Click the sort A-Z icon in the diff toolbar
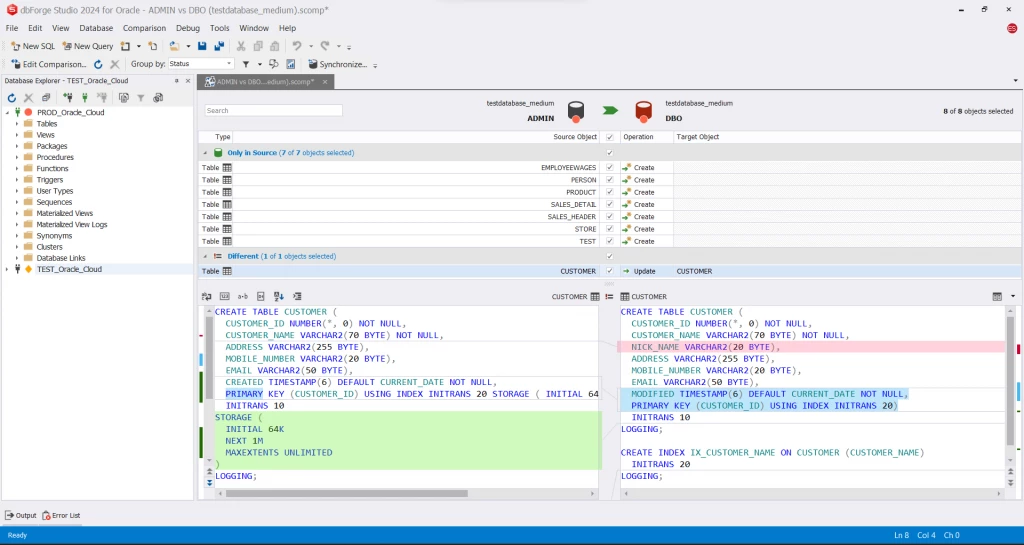Screen dimensions: 1024x545 [279, 296]
